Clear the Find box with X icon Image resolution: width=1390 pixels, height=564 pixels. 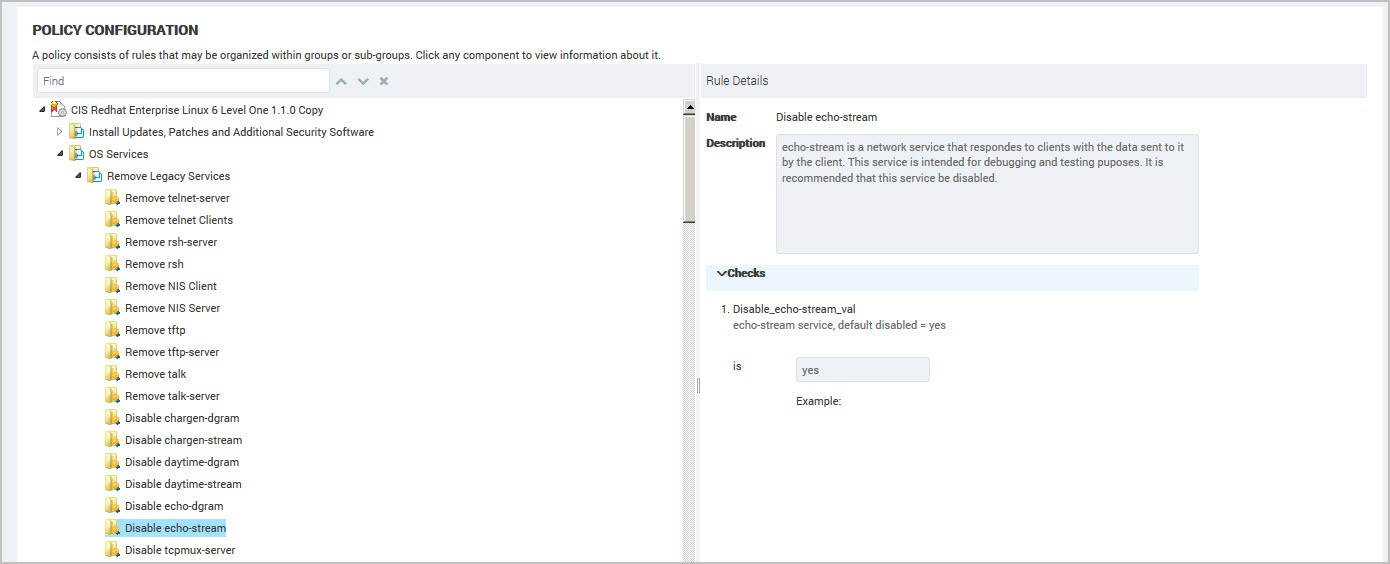click(x=384, y=81)
